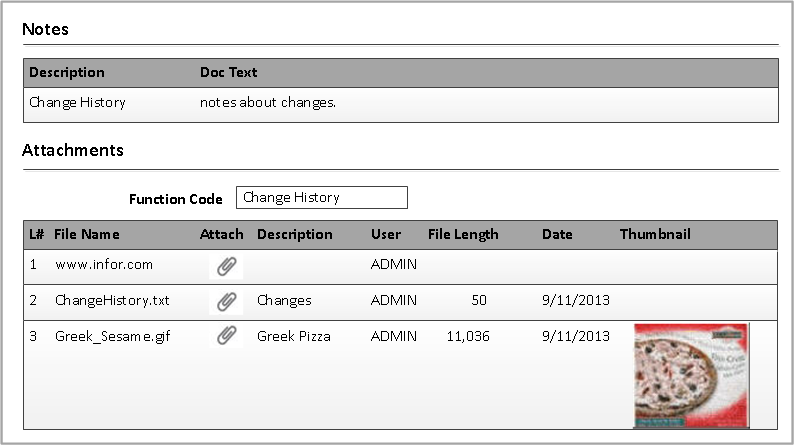Image resolution: width=794 pixels, height=445 pixels.
Task: Click the 'notes about changes.' doc text
Action: (267, 102)
